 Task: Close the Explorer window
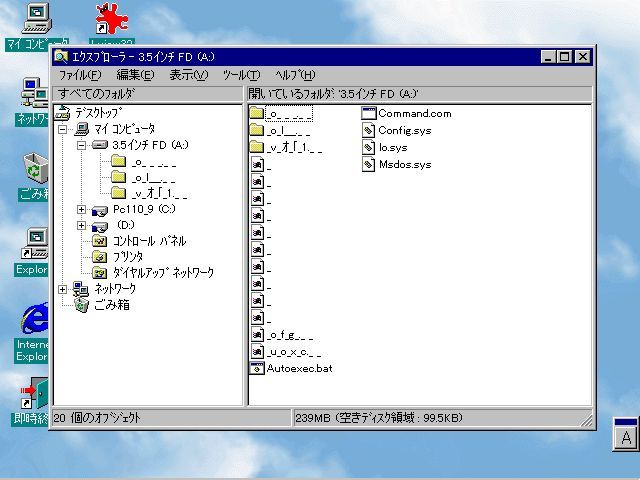[583, 57]
